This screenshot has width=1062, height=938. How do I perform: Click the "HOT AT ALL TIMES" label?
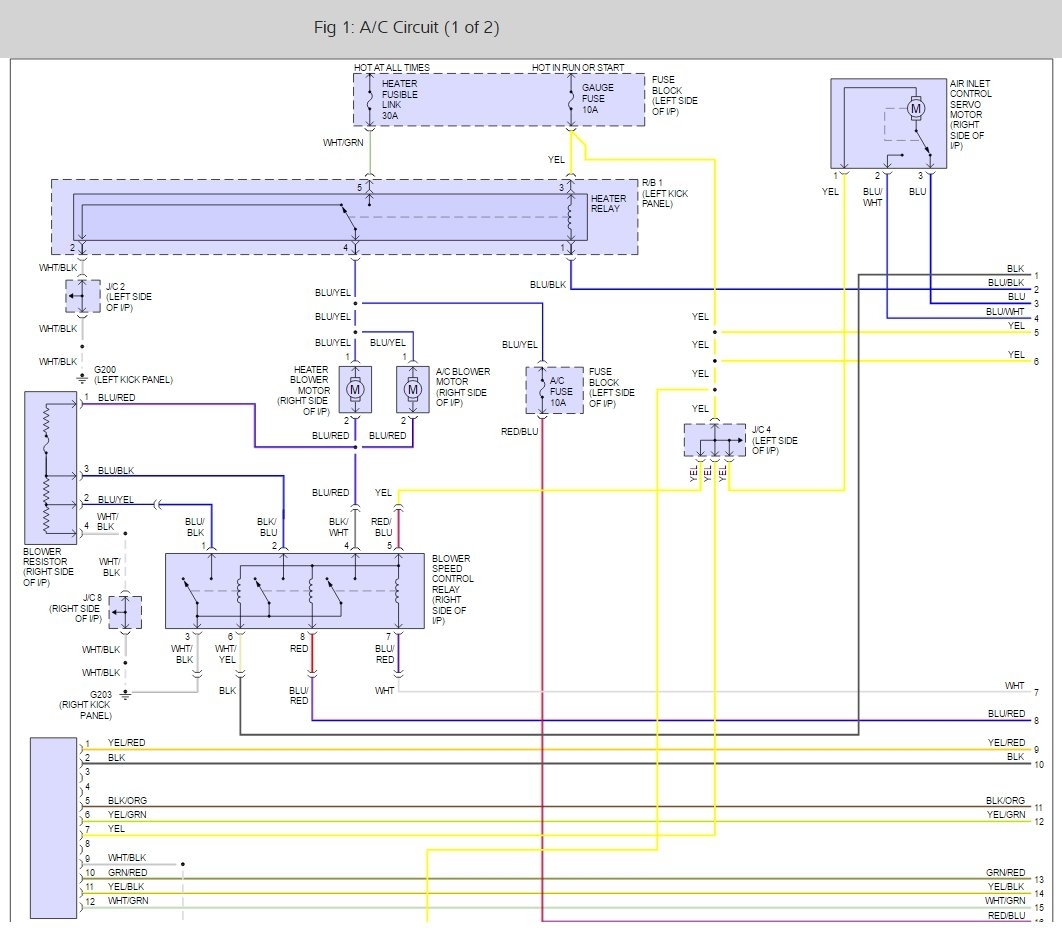pos(391,68)
